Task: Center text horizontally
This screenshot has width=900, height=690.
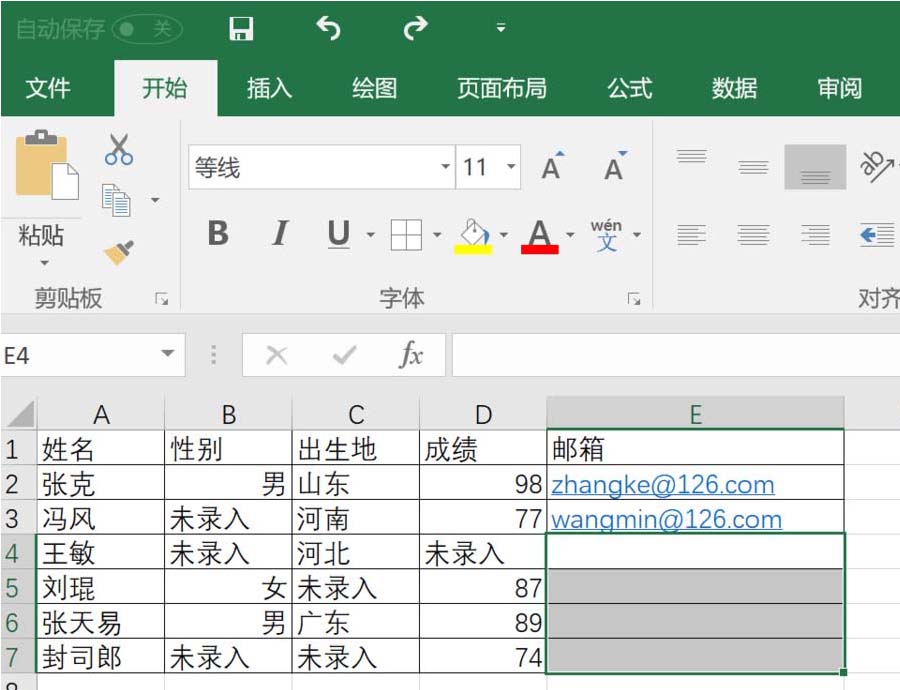Action: click(x=753, y=235)
